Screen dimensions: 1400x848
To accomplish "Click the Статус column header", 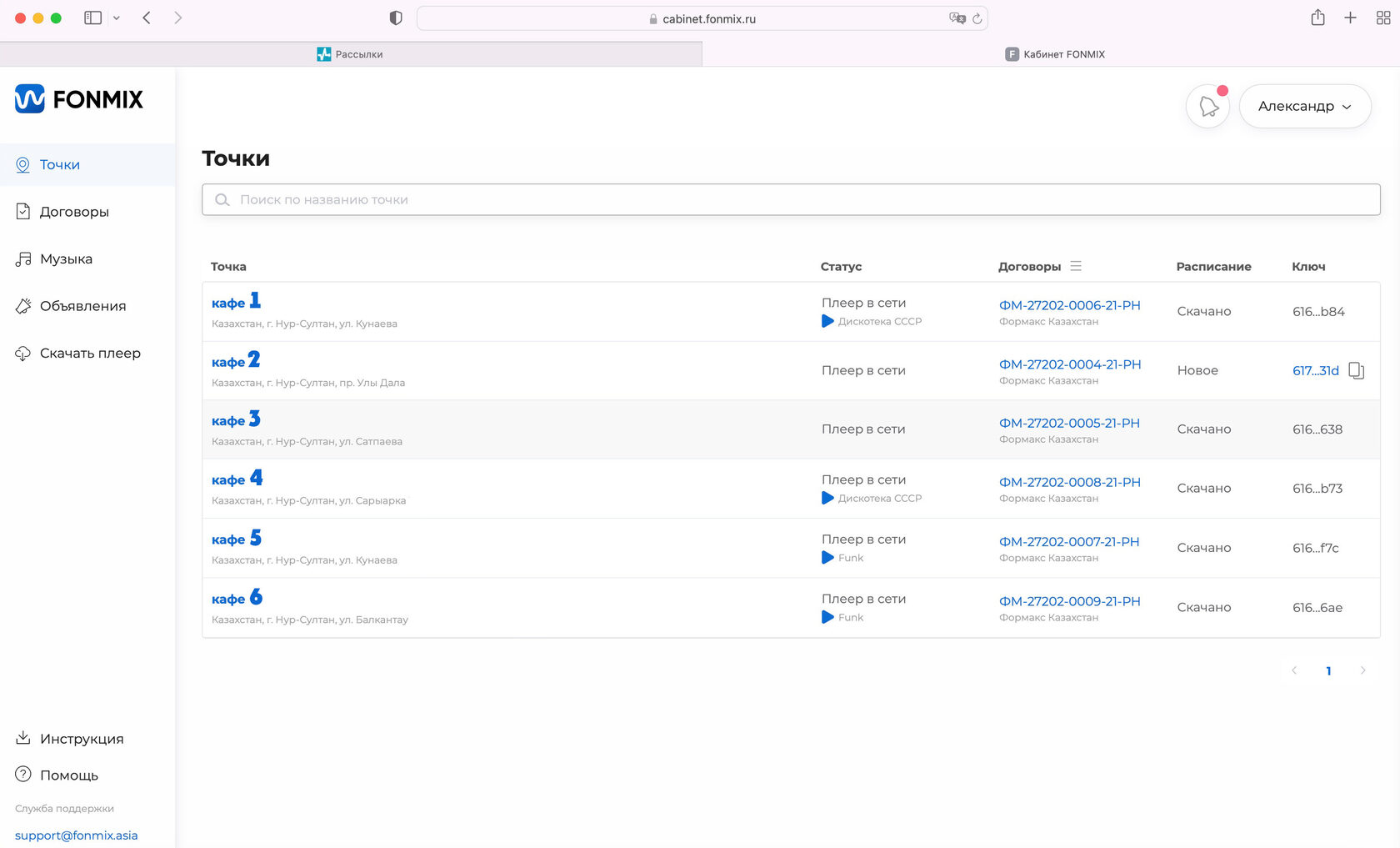I will (841, 267).
